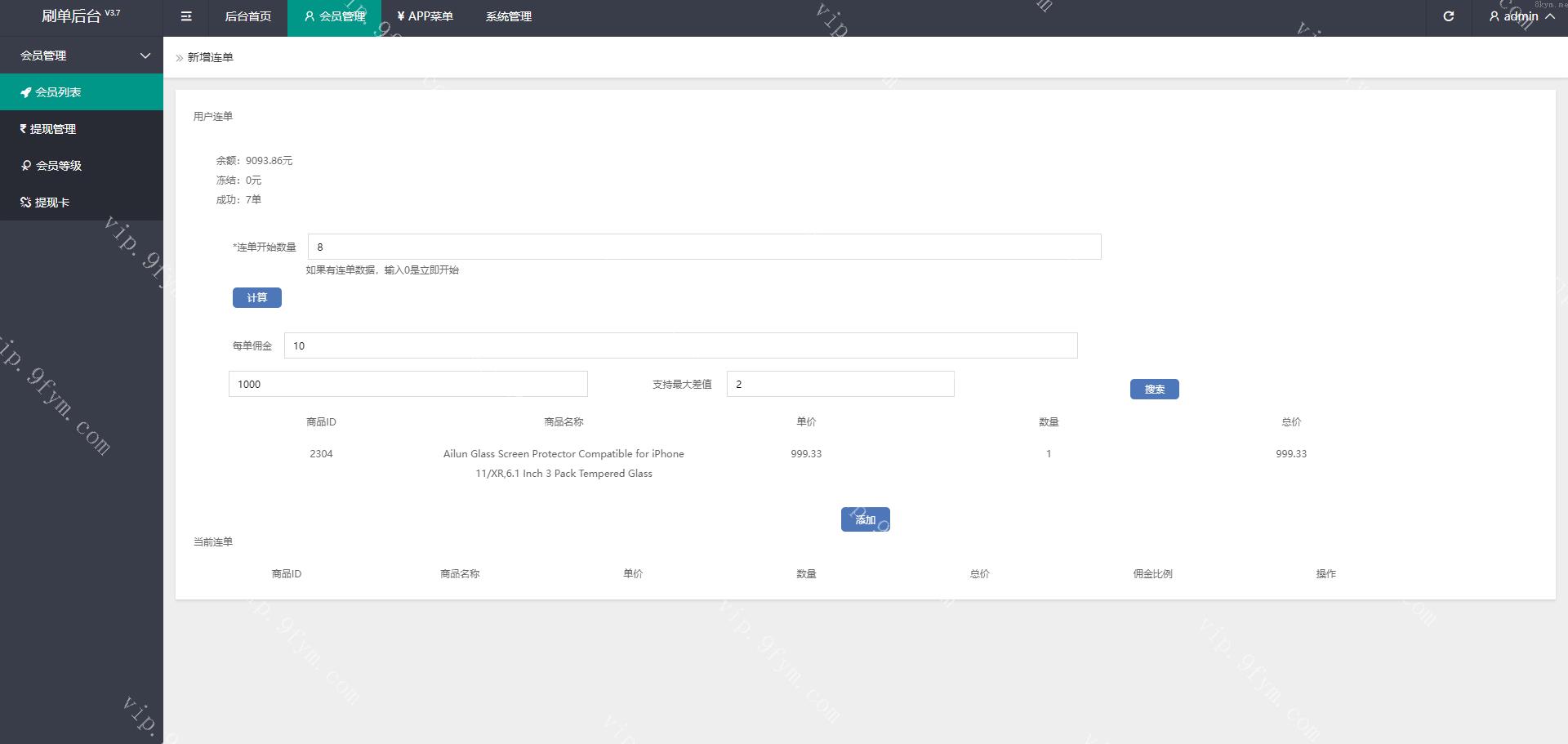Switch to the APP菜单 top menu
This screenshot has width=1568, height=744.
tap(425, 16)
